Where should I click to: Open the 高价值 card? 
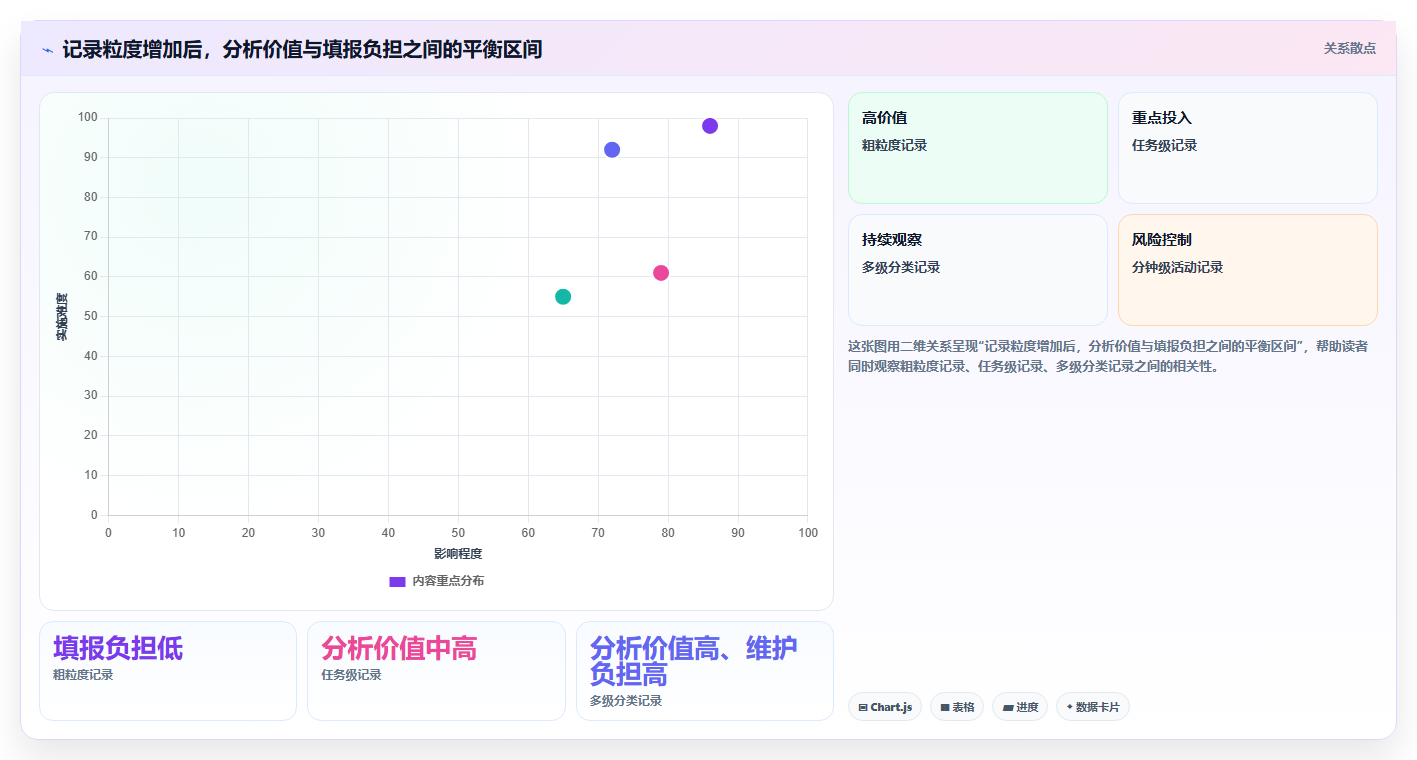(978, 148)
